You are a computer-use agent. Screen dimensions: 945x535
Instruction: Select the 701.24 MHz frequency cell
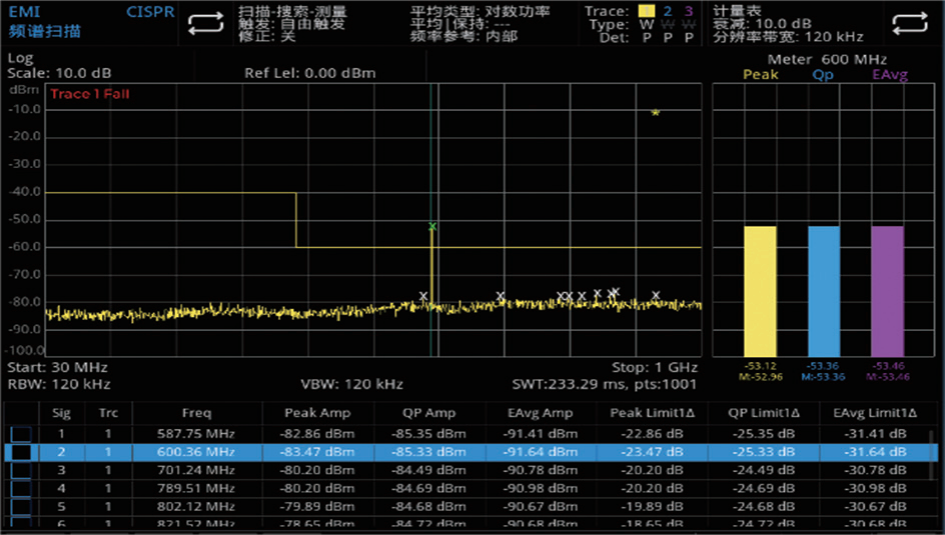pyautogui.click(x=196, y=470)
